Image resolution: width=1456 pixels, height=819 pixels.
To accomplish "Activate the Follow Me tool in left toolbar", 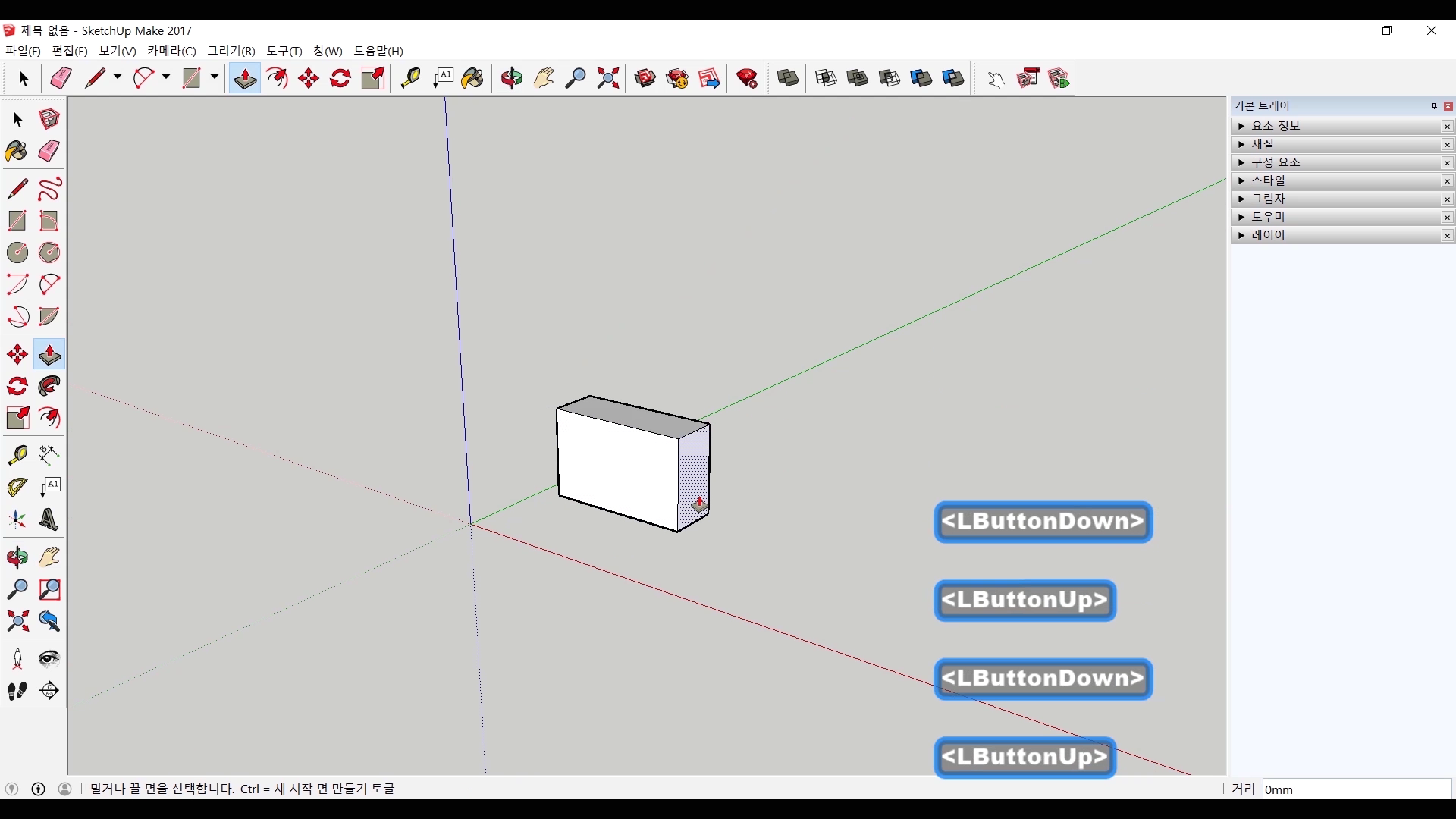I will [49, 387].
